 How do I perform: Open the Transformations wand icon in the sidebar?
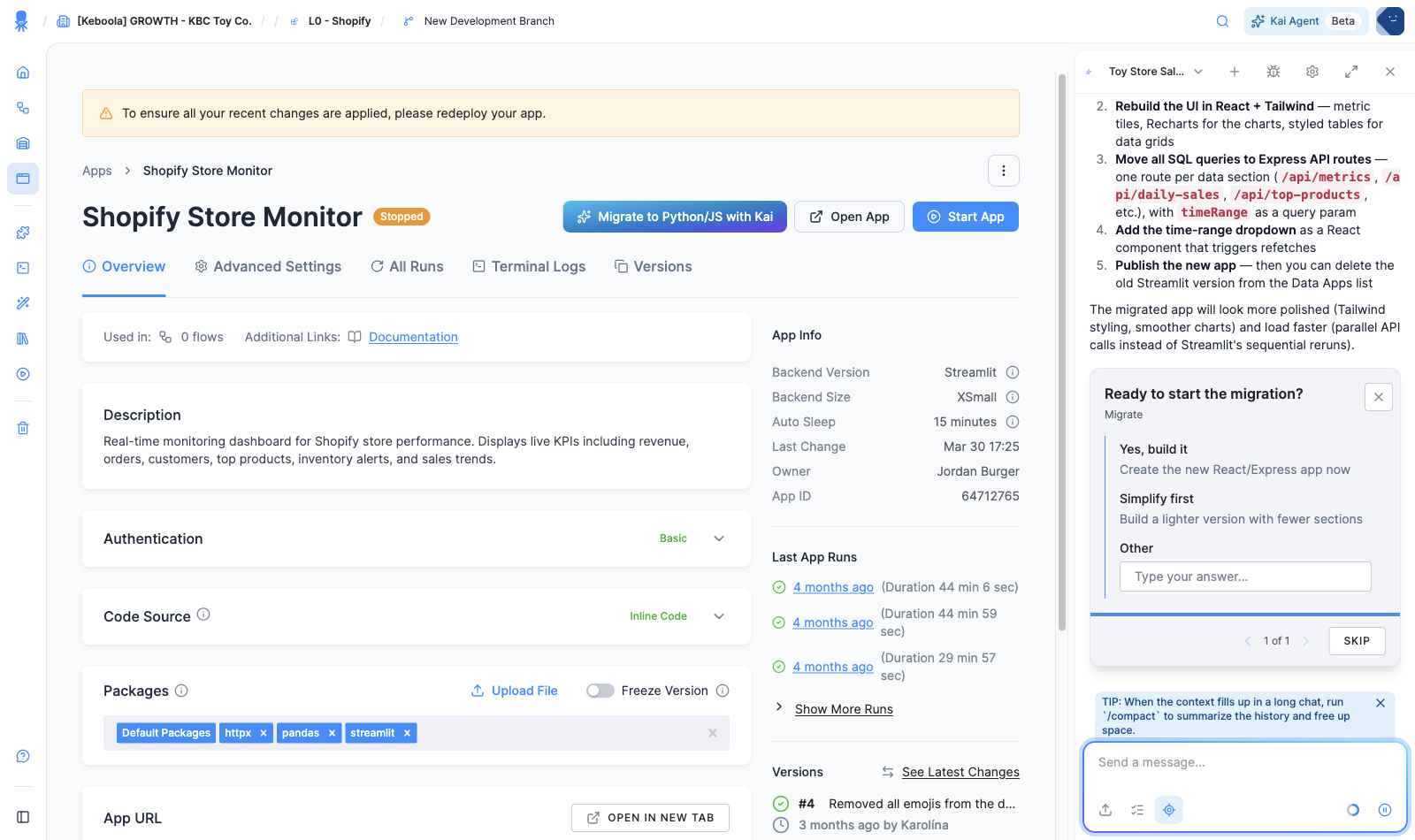pos(23,303)
